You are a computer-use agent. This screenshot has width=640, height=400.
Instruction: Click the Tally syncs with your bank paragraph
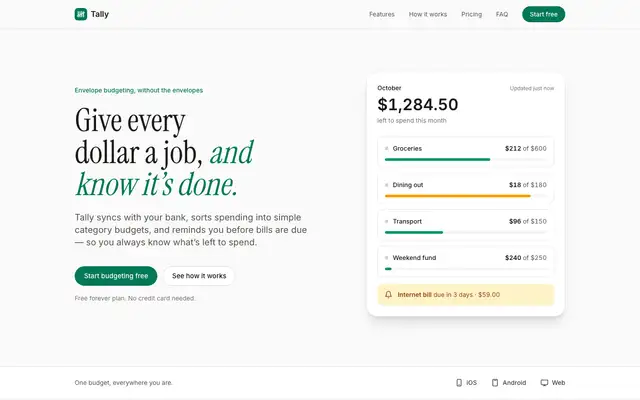pos(191,230)
